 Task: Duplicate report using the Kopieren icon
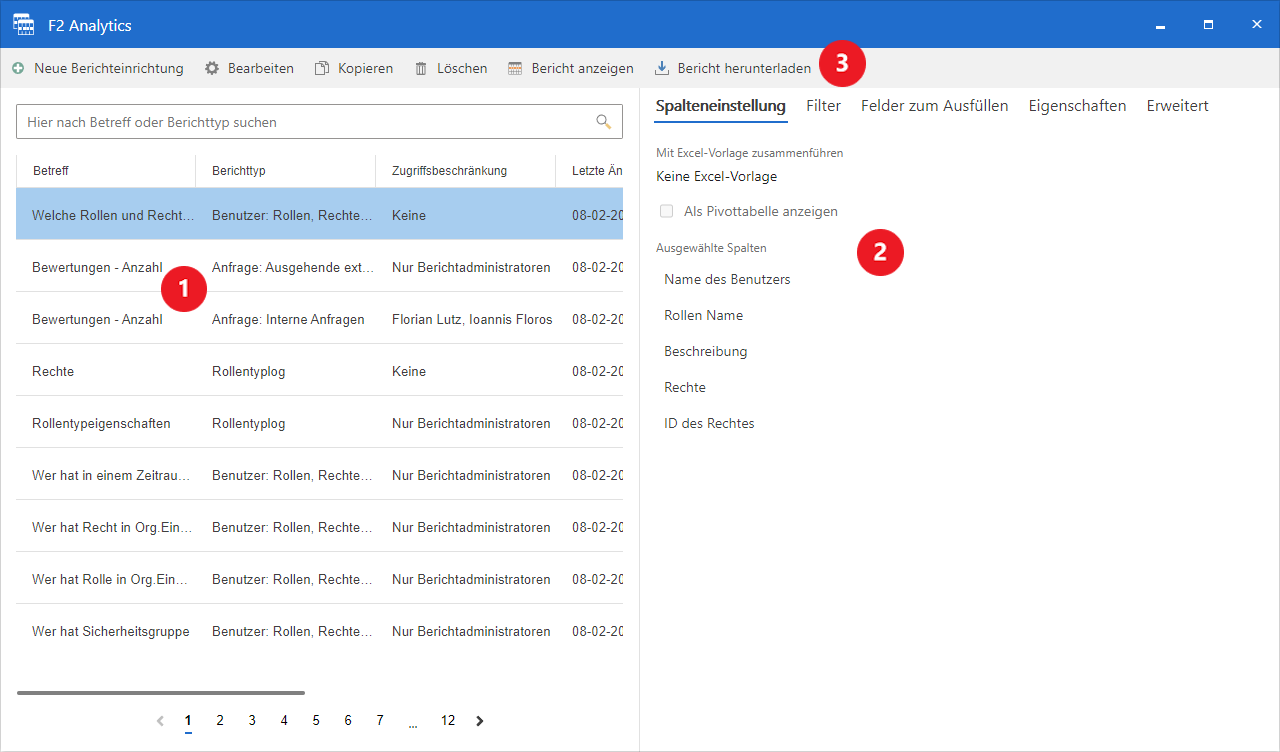[x=322, y=68]
